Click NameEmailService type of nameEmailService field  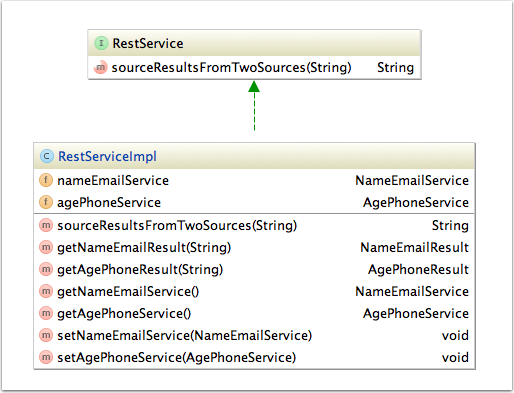click(412, 181)
